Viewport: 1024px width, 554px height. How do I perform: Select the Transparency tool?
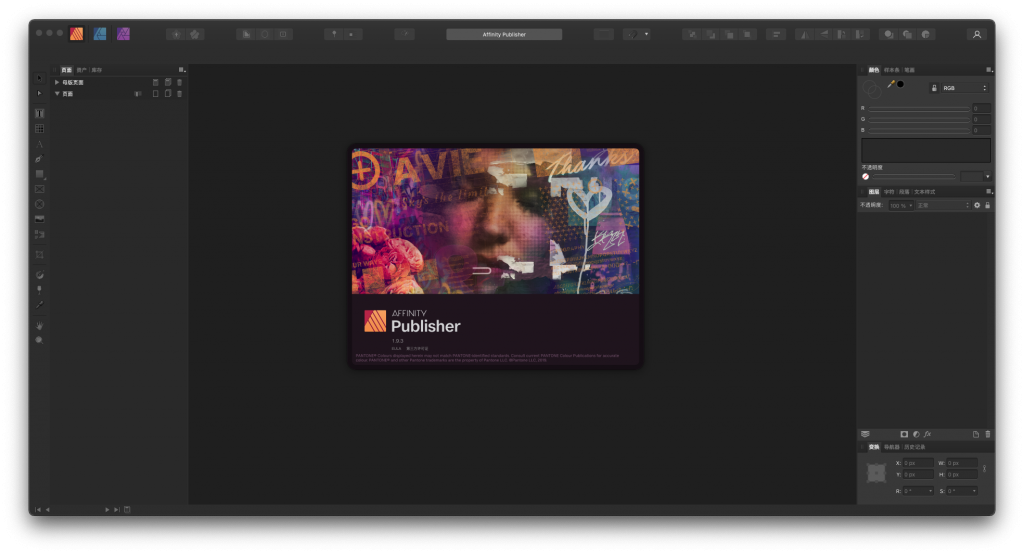(39, 289)
